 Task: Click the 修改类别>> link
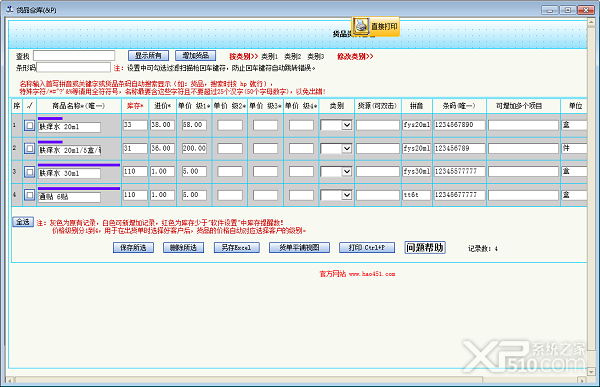355,57
